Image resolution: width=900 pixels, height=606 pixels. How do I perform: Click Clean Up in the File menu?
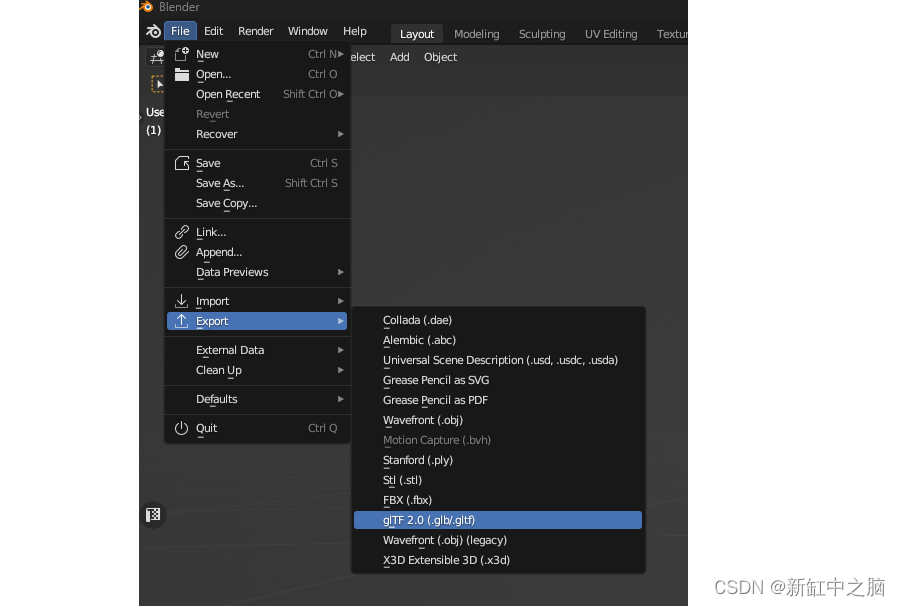218,370
